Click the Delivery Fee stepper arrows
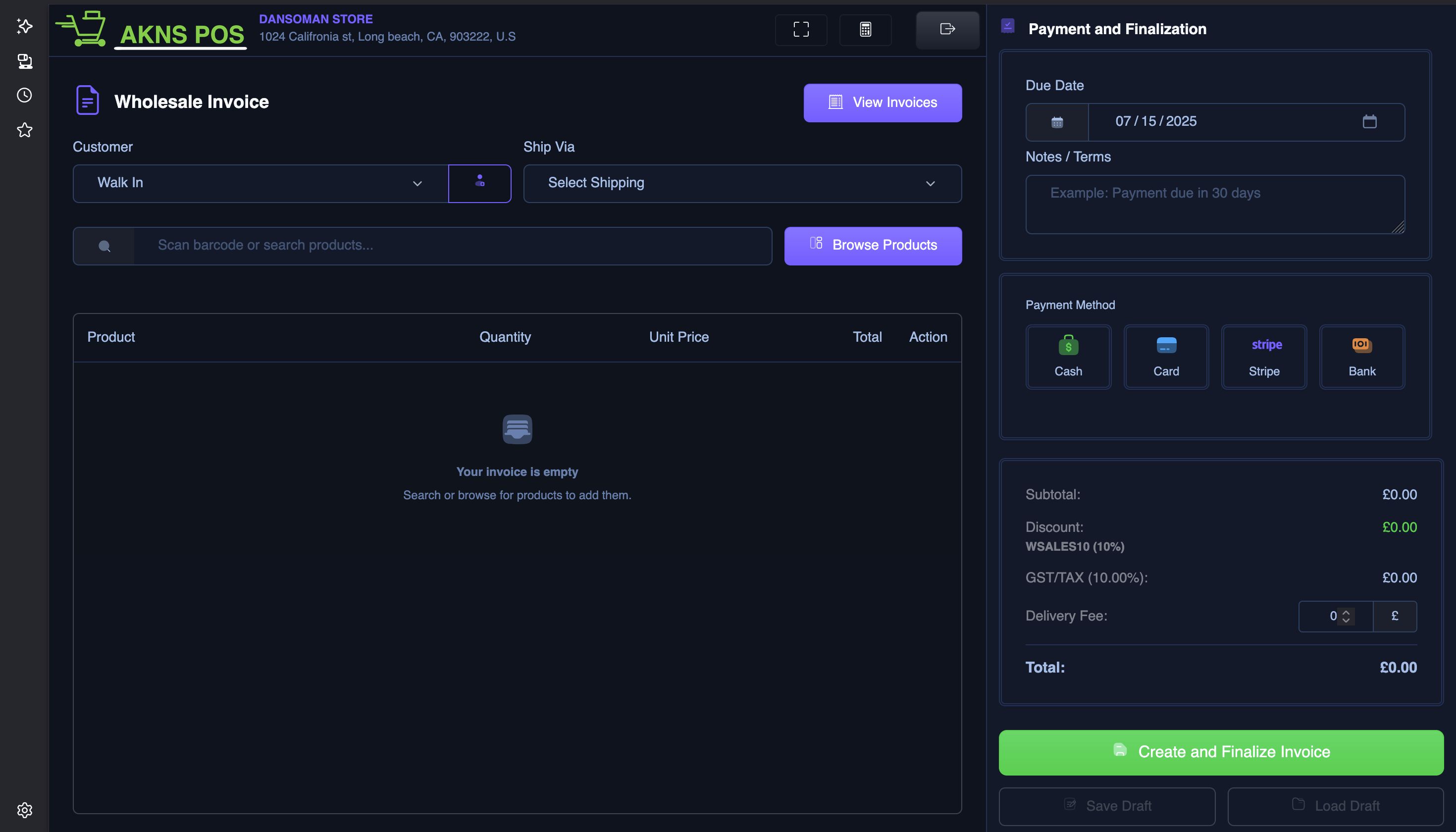1456x832 pixels. [1346, 616]
